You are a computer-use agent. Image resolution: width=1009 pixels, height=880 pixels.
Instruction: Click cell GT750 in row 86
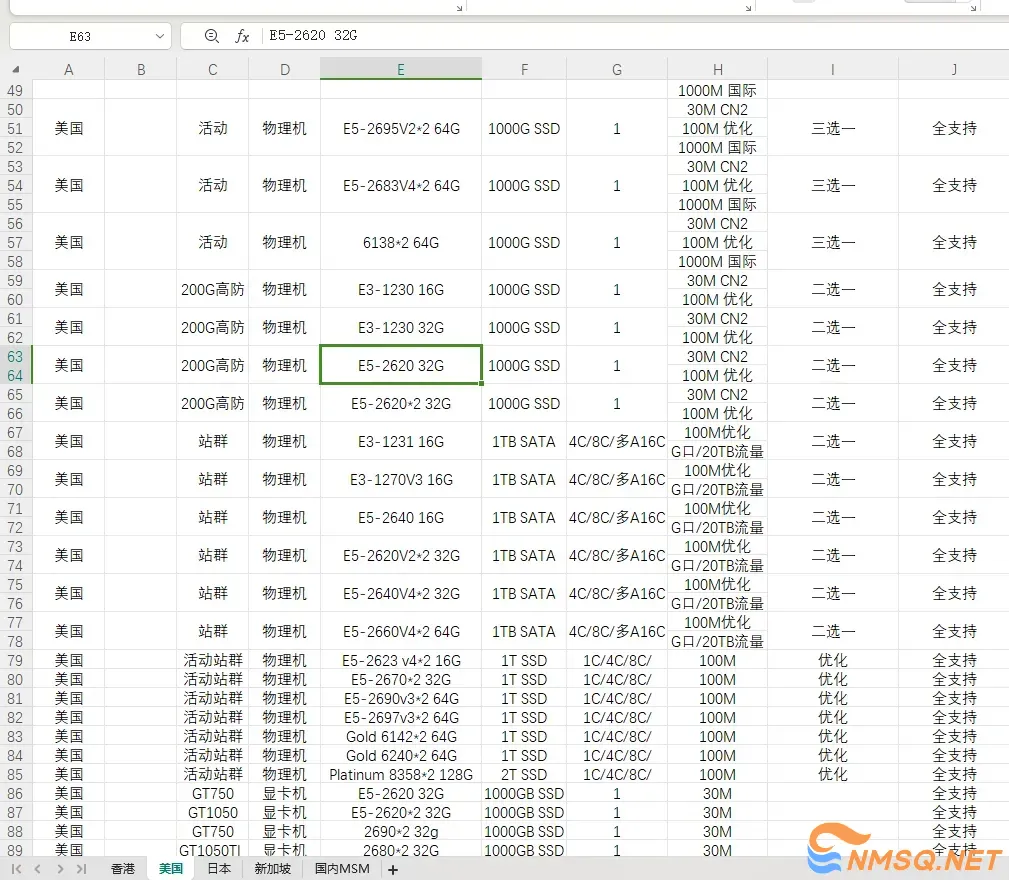[x=212, y=794]
